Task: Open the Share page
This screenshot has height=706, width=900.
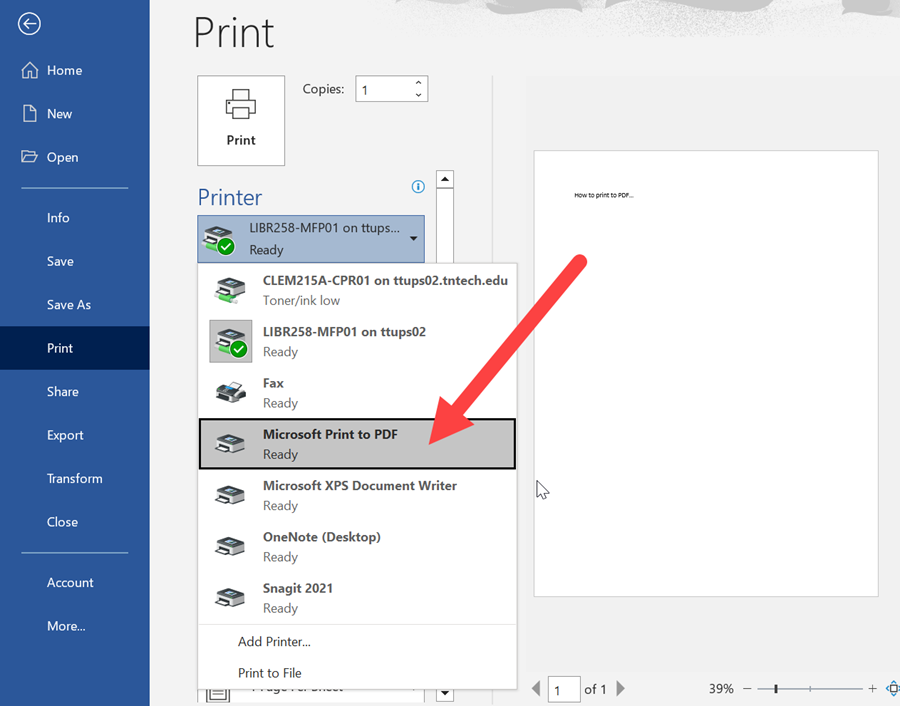Action: pos(75,391)
